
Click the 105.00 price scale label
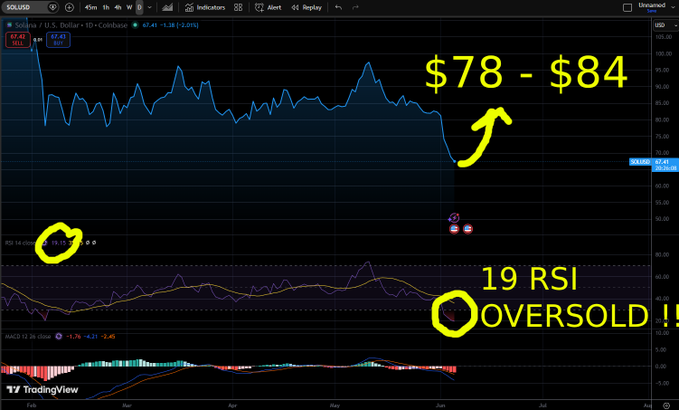coord(661,37)
